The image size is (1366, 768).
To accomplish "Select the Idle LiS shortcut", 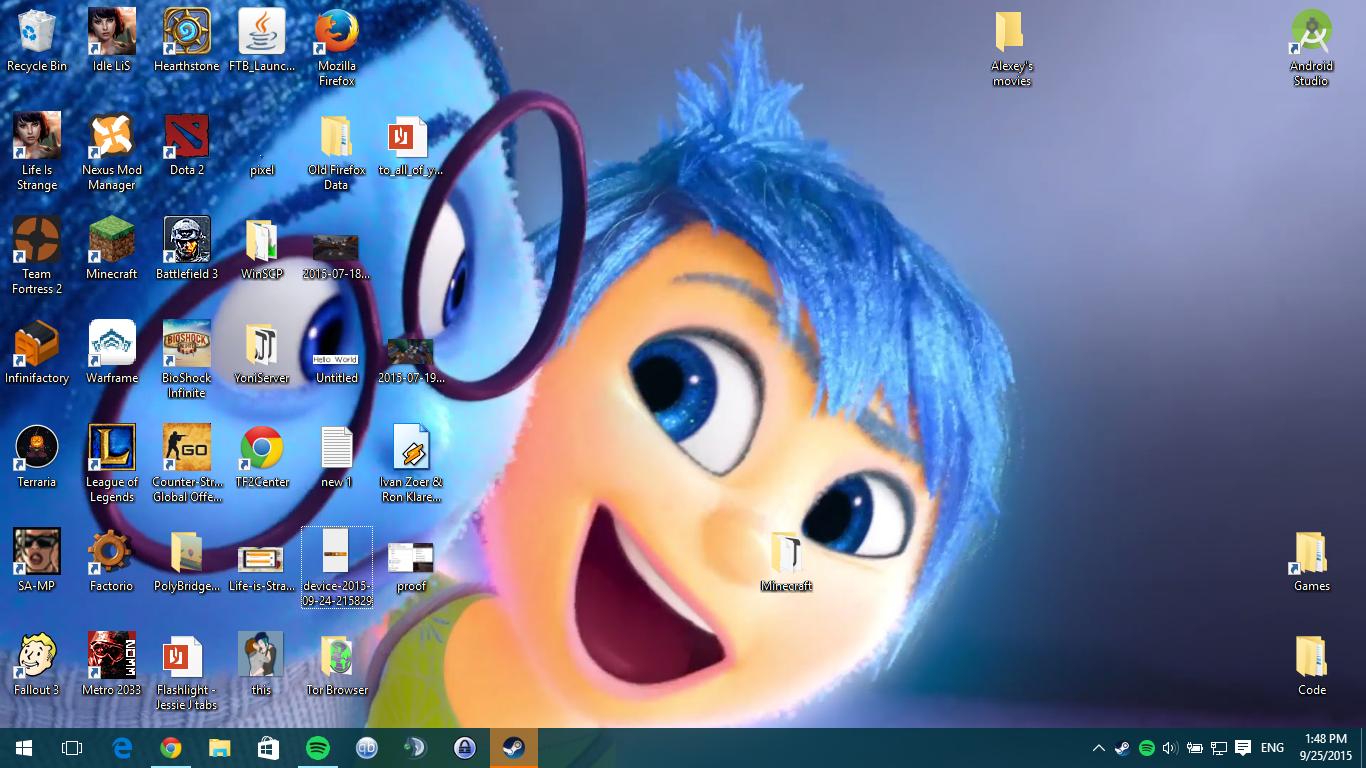I will [x=111, y=40].
